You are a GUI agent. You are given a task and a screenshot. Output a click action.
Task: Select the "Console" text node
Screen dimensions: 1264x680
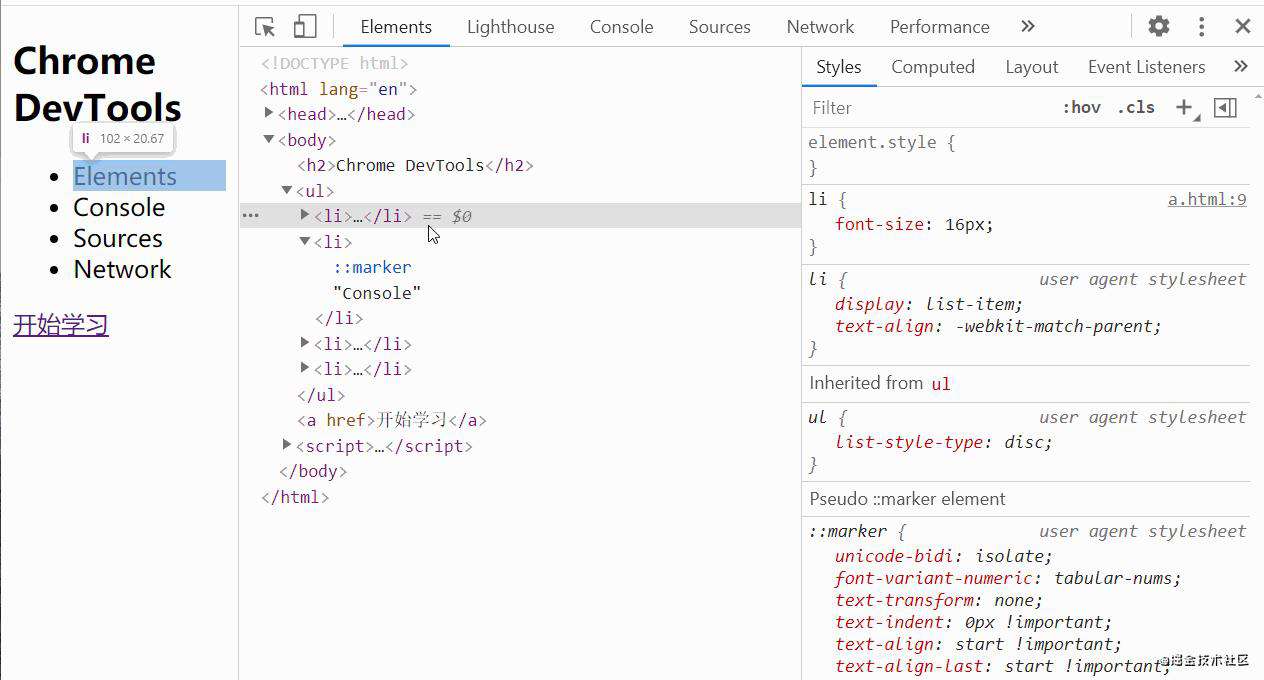[377, 293]
